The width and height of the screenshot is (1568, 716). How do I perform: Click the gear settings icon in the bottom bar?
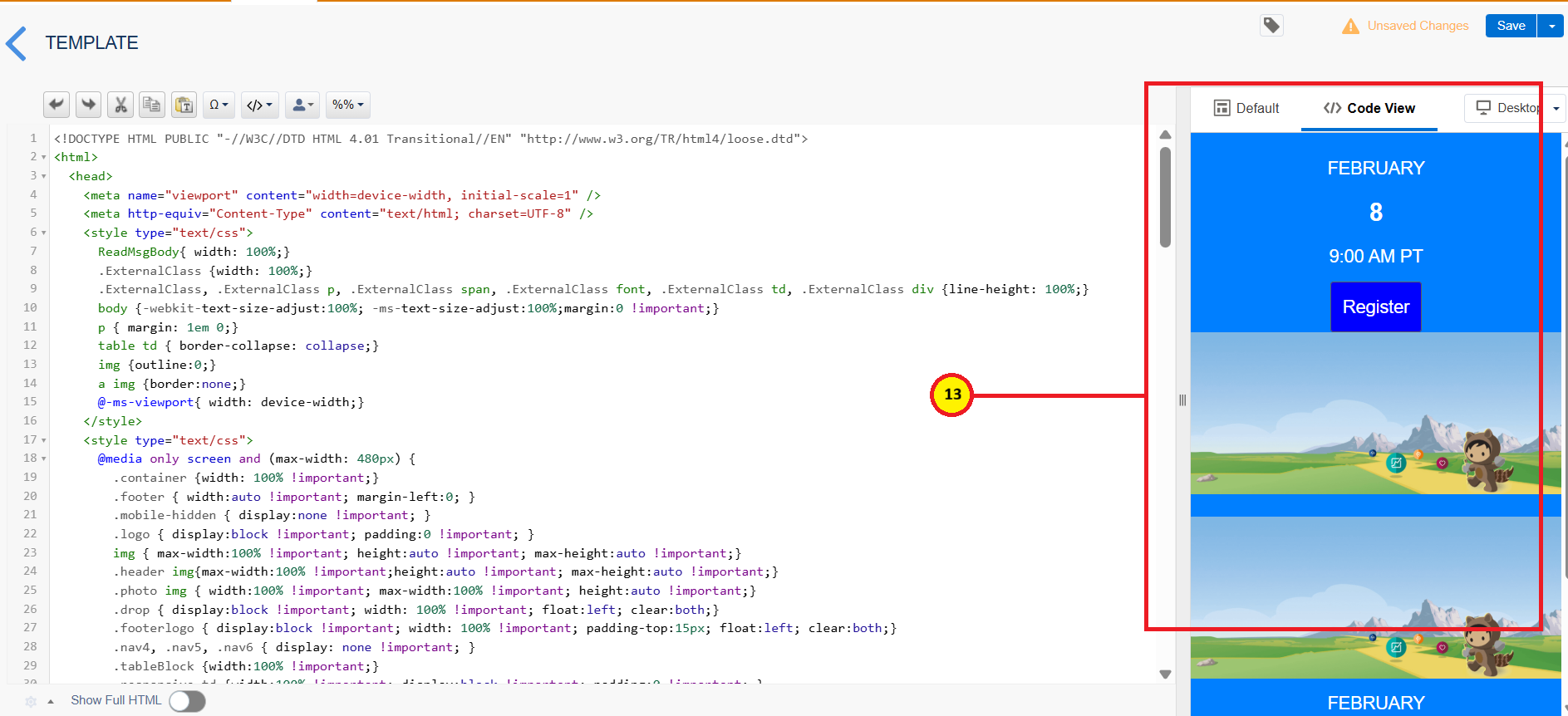pyautogui.click(x=31, y=701)
